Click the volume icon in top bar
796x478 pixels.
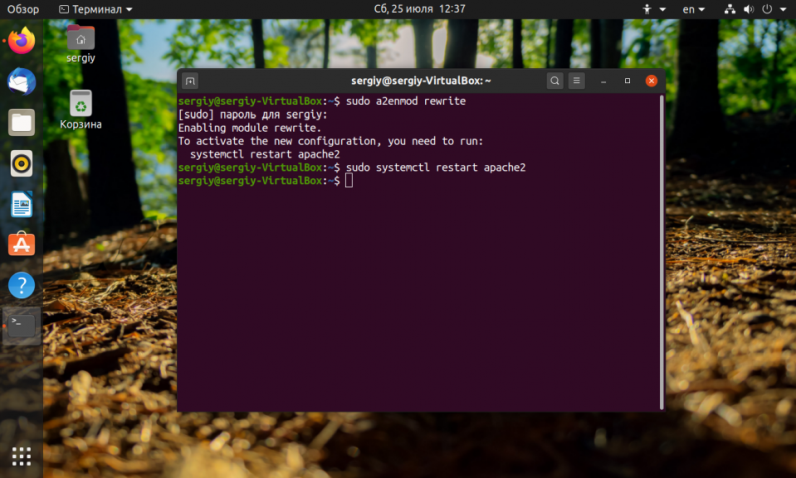point(749,9)
